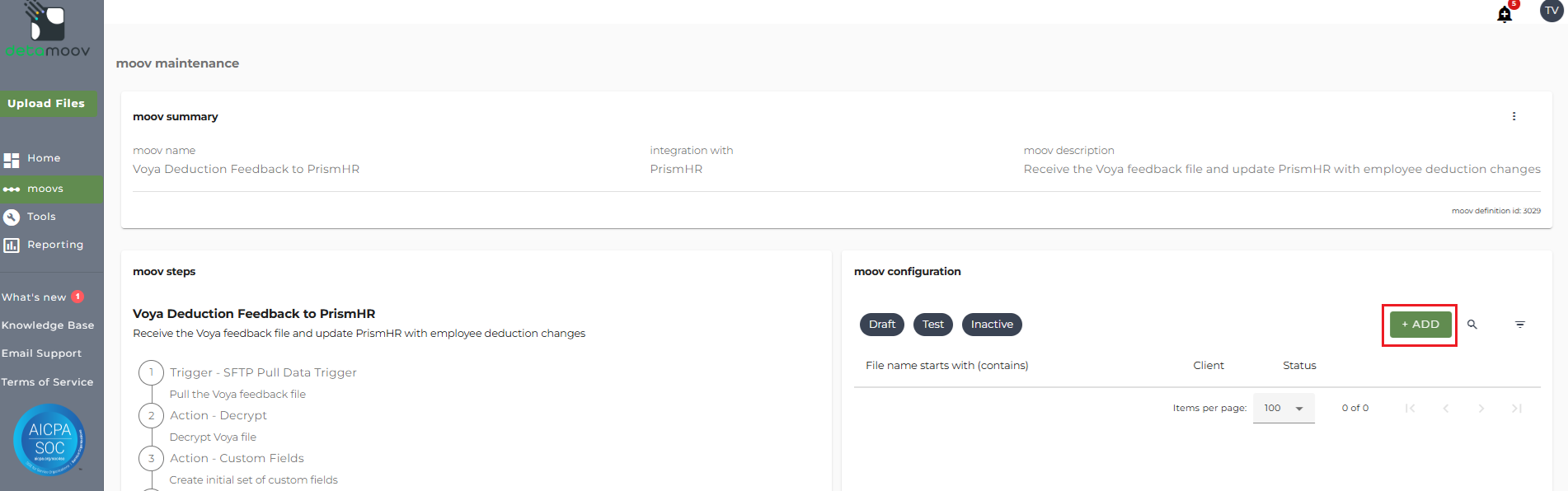Go to previous page of results

pyautogui.click(x=1446, y=409)
